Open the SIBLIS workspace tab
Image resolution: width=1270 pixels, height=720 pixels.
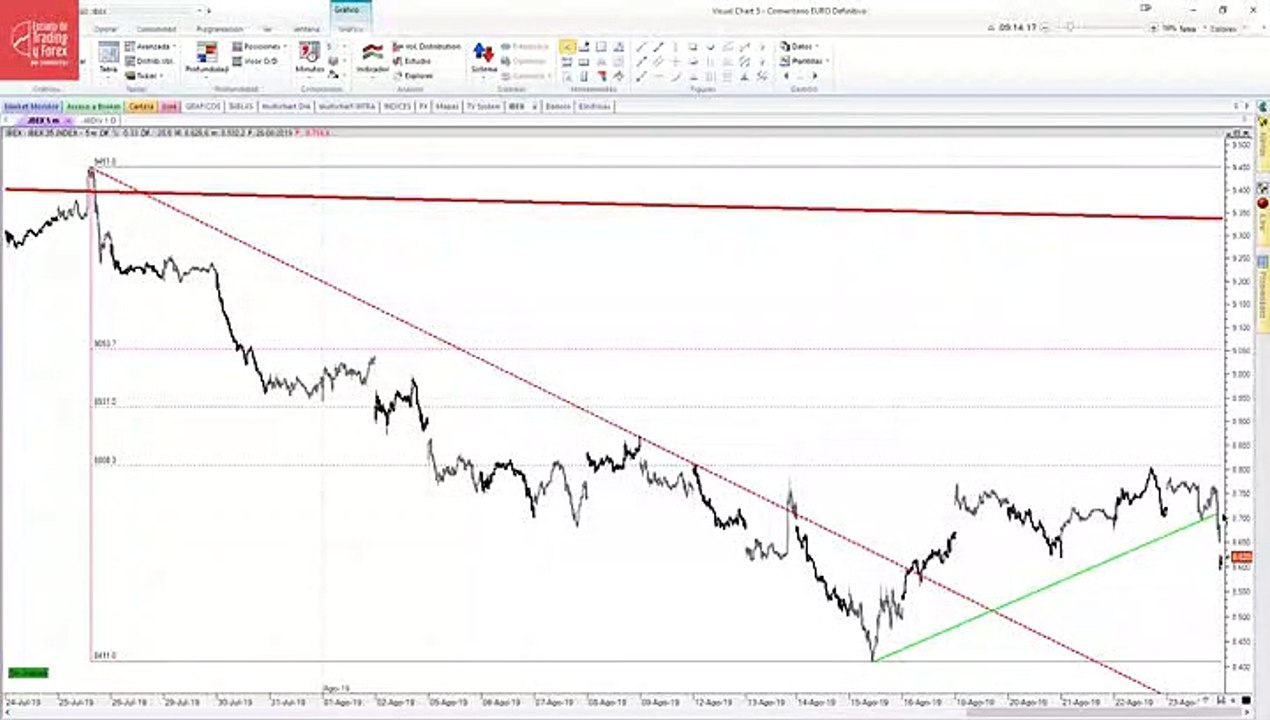pyautogui.click(x=241, y=106)
